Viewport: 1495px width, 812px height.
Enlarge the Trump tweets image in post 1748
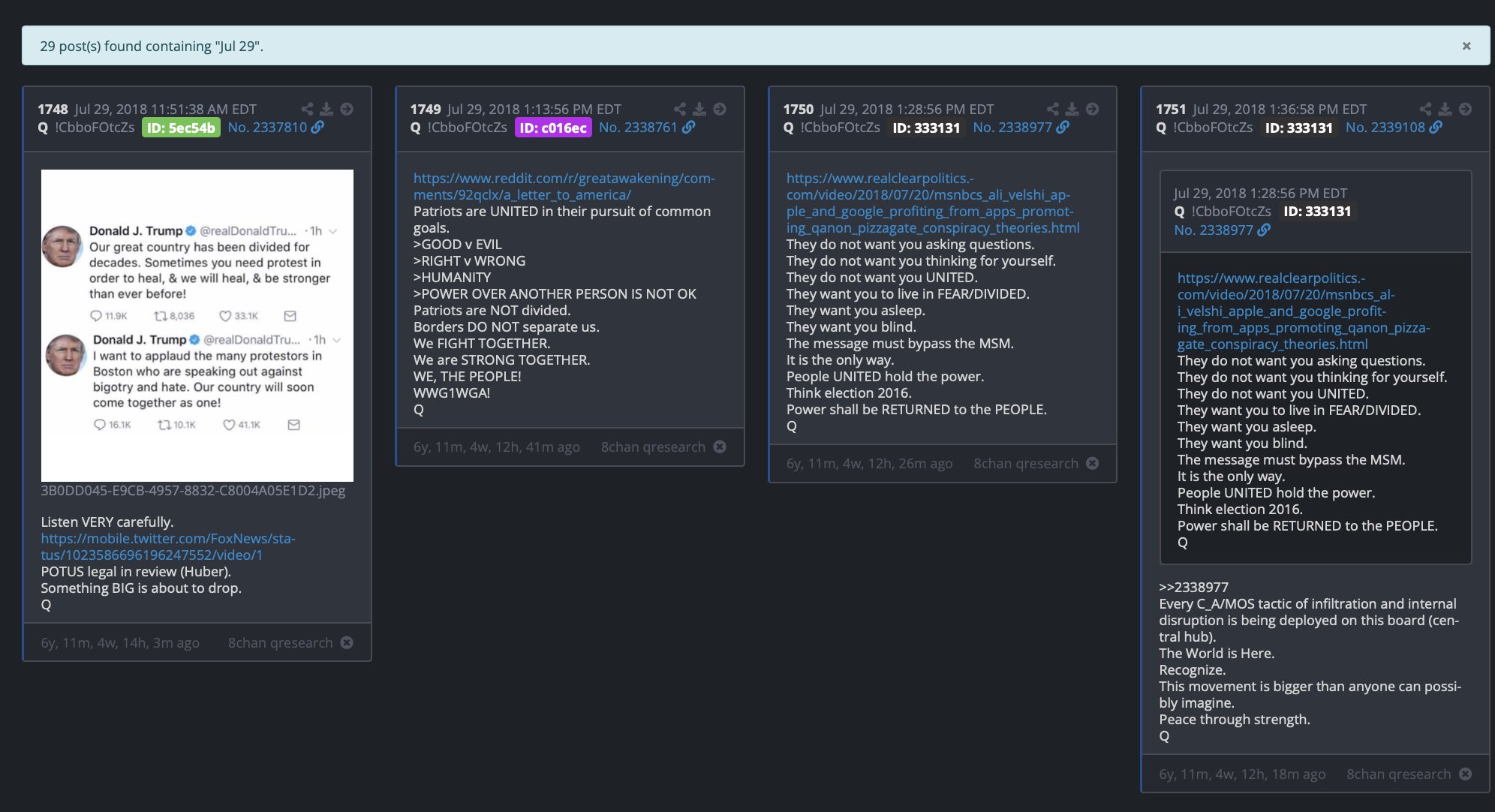click(197, 325)
